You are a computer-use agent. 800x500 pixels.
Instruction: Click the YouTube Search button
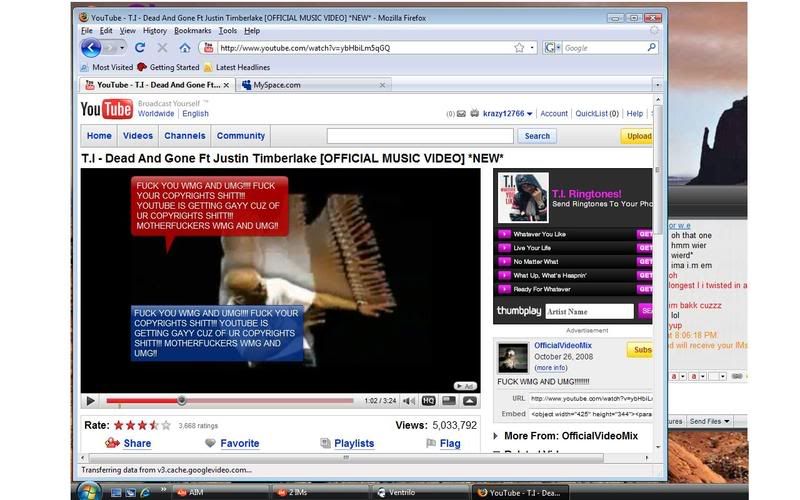tap(537, 136)
